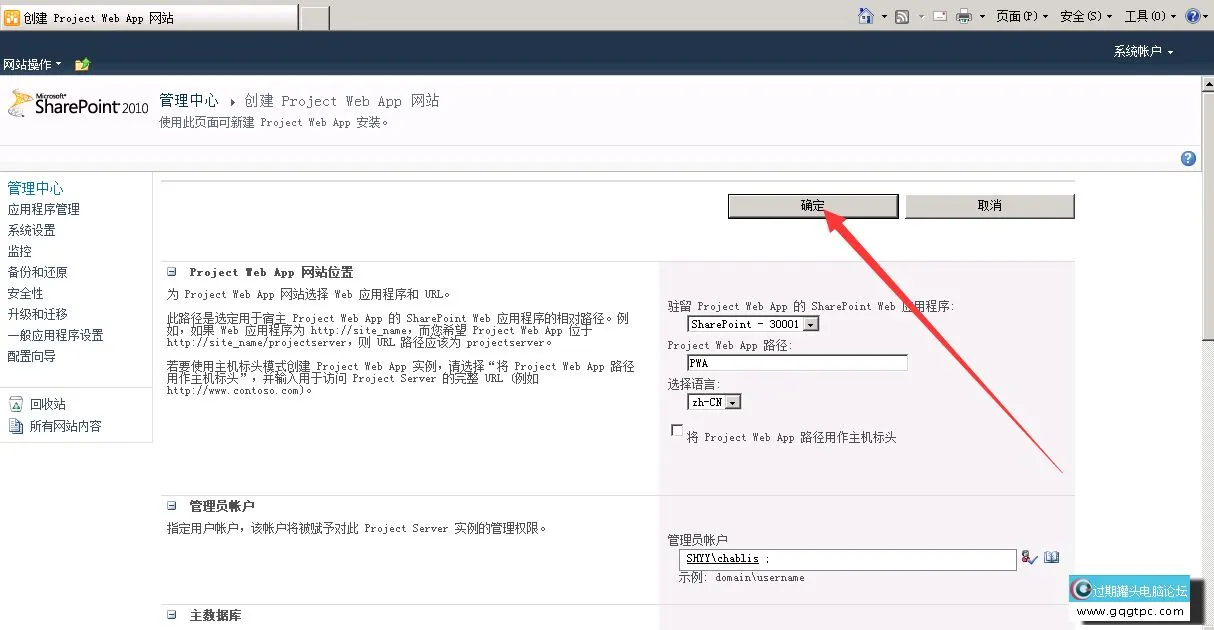
Task: Click the Check Names icon beside administrator account
Action: [1029, 558]
